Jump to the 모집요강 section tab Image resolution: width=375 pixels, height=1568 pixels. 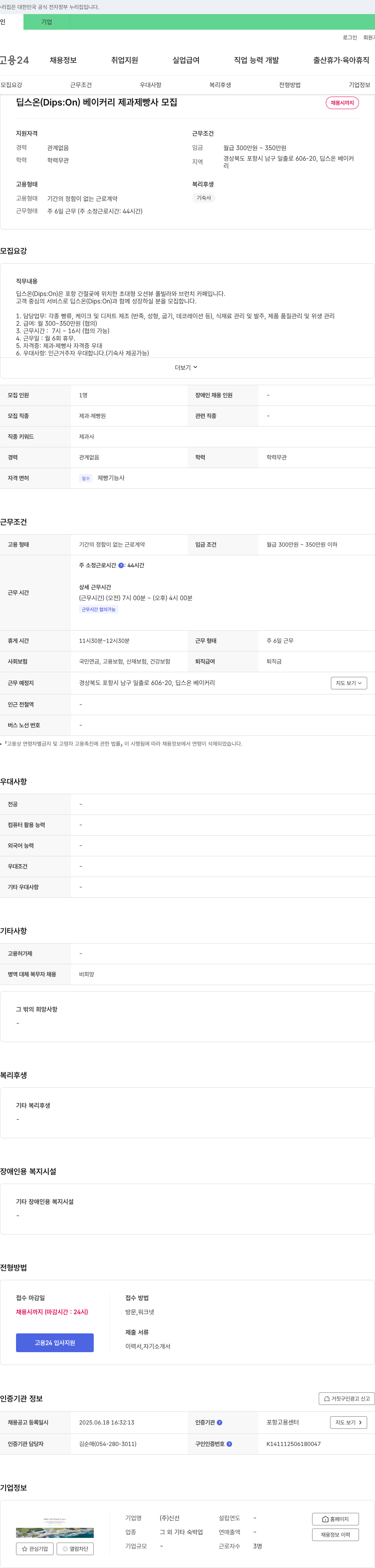11,85
